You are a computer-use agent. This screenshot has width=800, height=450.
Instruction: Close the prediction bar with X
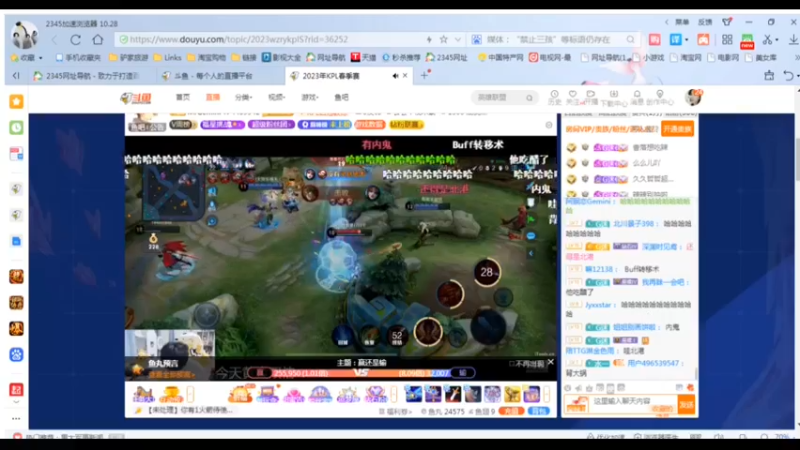pos(551,362)
